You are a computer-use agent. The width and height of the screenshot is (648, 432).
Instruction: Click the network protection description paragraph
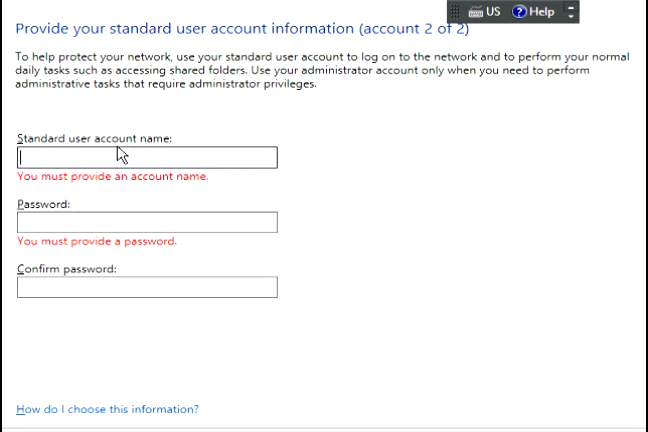click(320, 71)
